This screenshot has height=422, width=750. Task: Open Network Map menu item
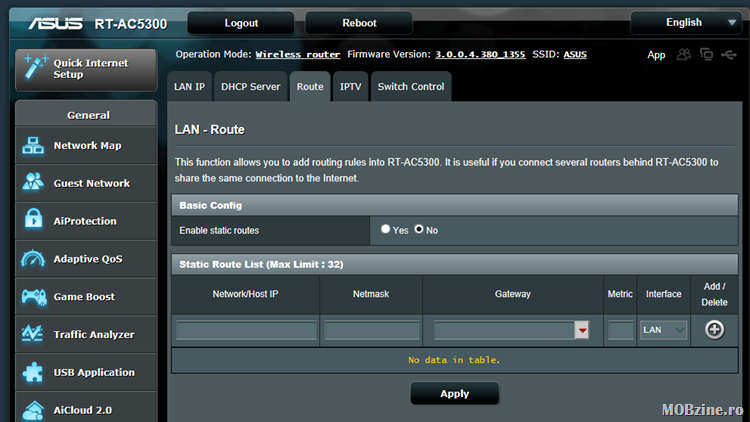[86, 145]
